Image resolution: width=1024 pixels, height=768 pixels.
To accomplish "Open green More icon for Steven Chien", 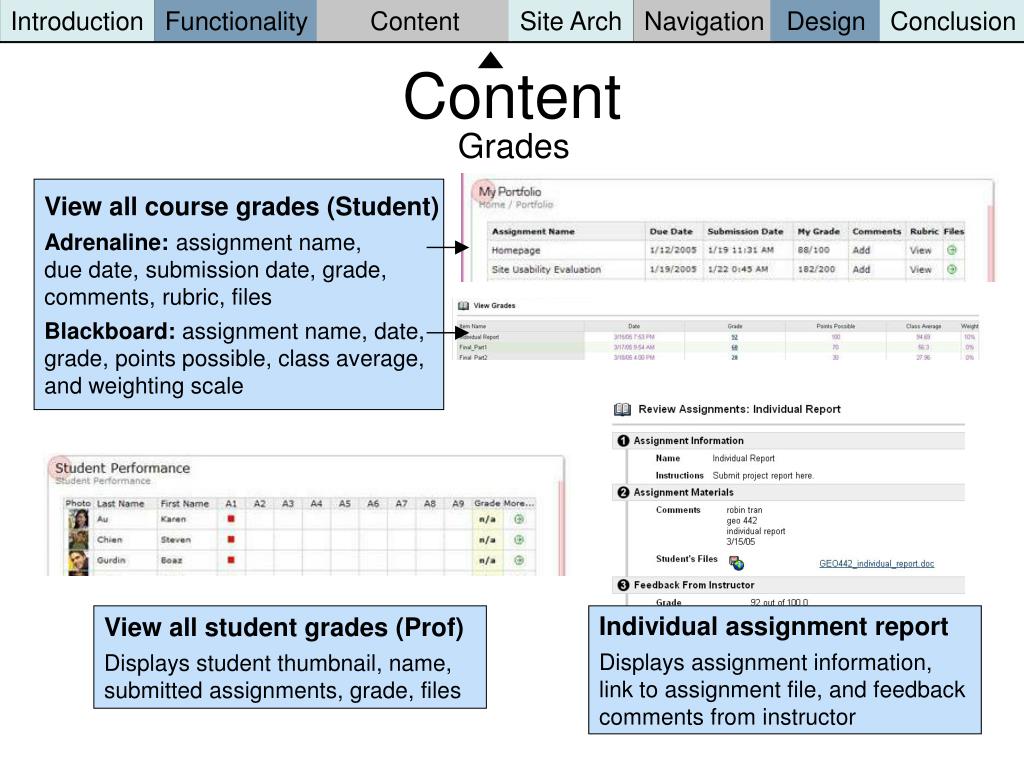I will (x=519, y=539).
